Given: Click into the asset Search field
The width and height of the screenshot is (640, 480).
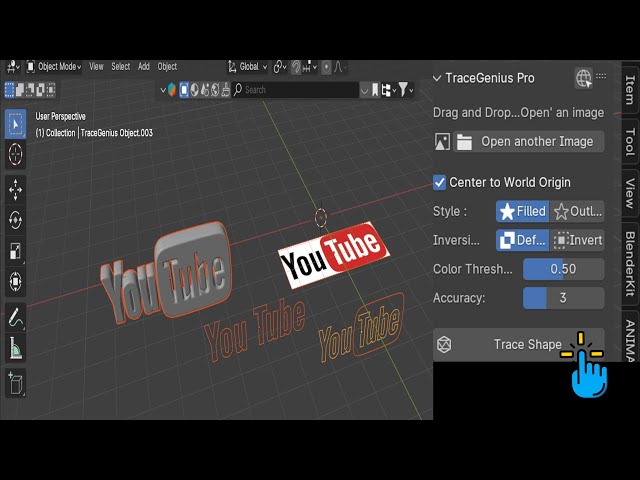Looking at the screenshot, I should tap(296, 90).
